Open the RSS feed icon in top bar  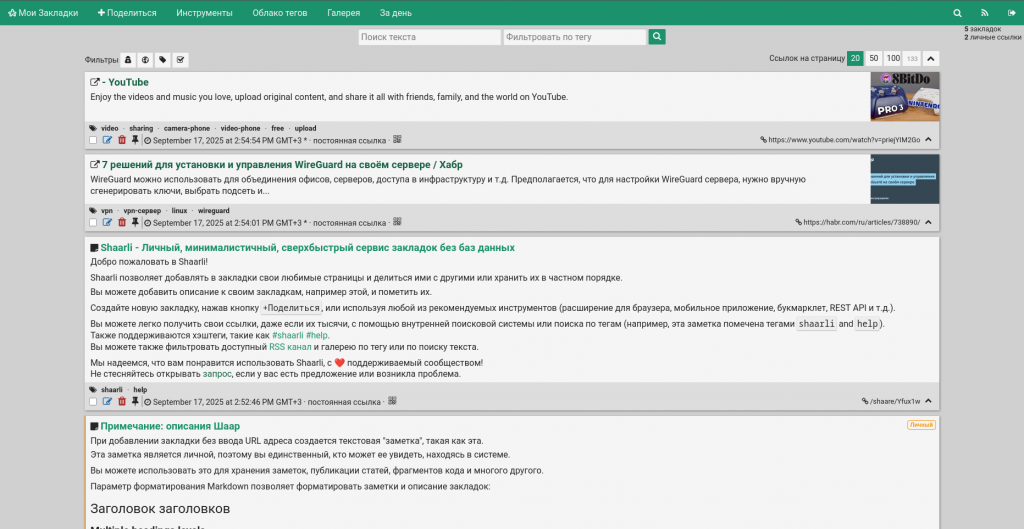tap(985, 13)
